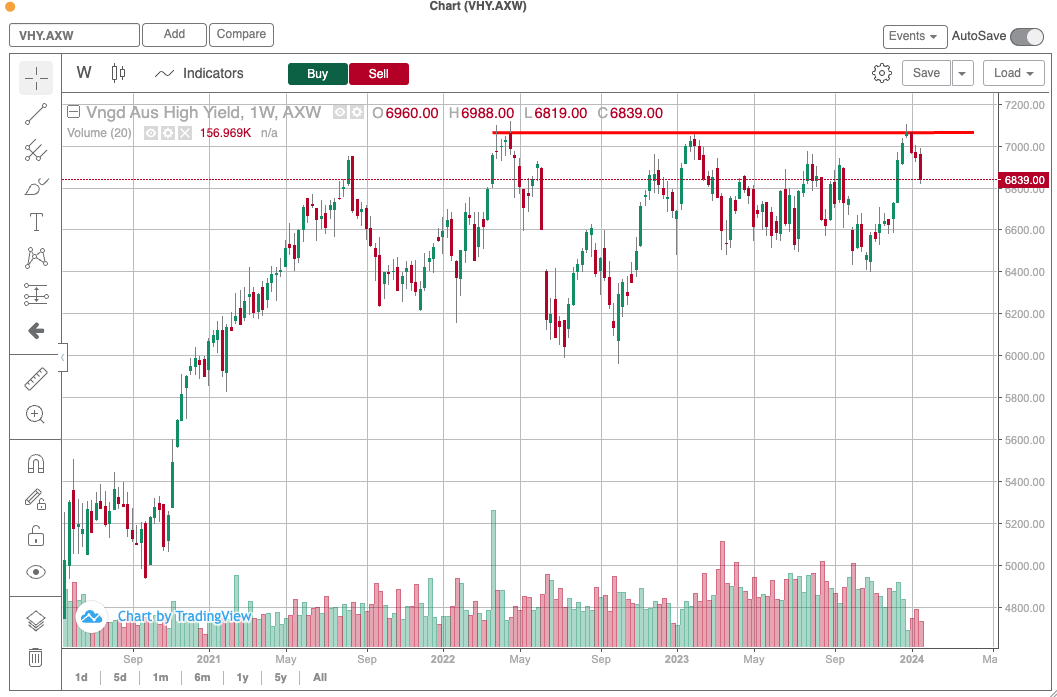Toggle stay in drawing mode
1057x697 pixels.
pyautogui.click(x=35, y=499)
